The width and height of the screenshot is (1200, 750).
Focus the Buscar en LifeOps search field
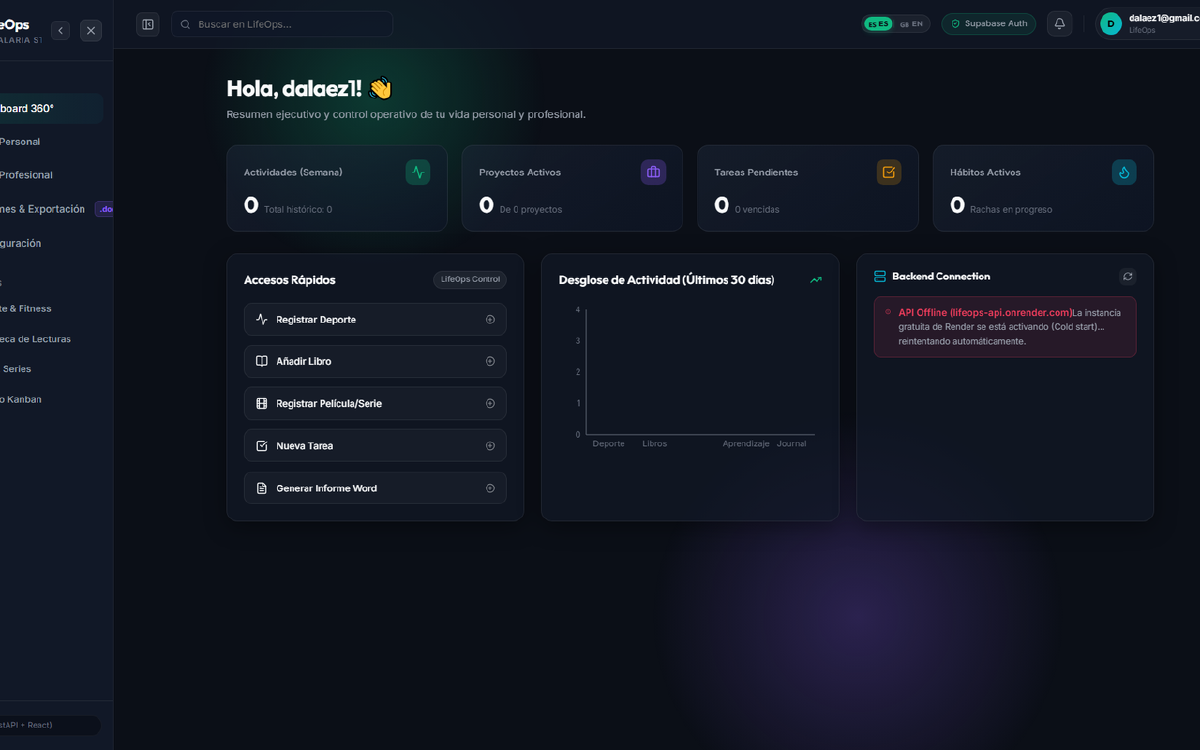click(x=282, y=24)
